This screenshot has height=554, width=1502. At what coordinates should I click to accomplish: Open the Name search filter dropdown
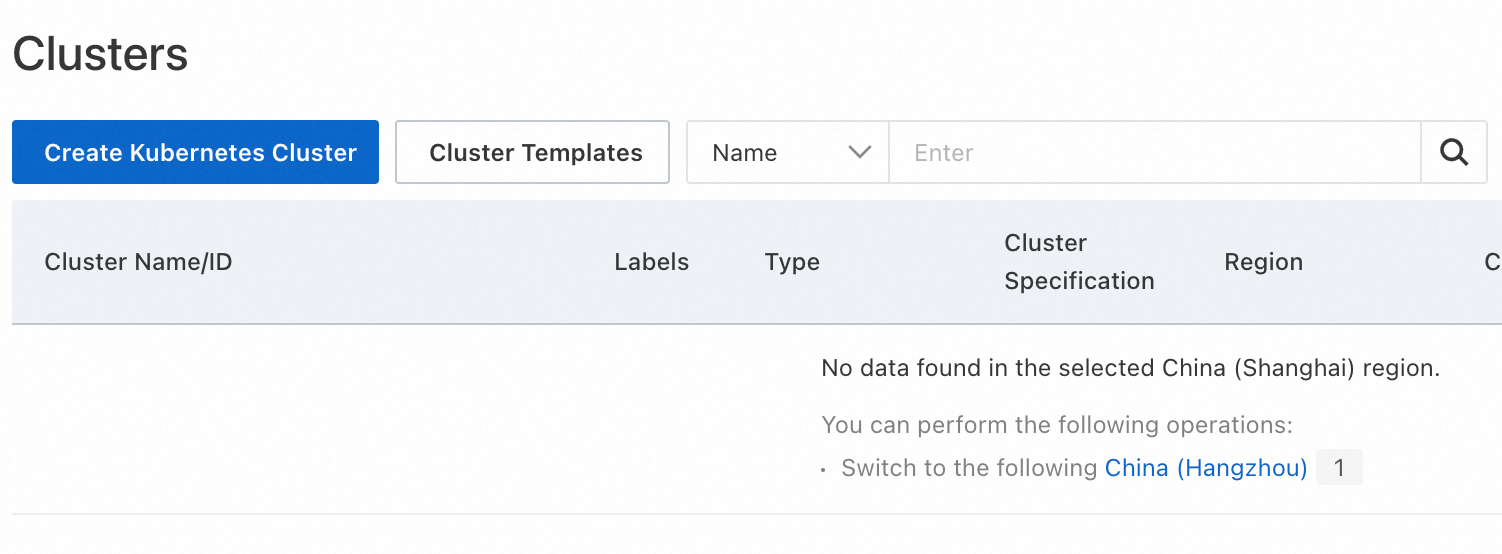787,153
